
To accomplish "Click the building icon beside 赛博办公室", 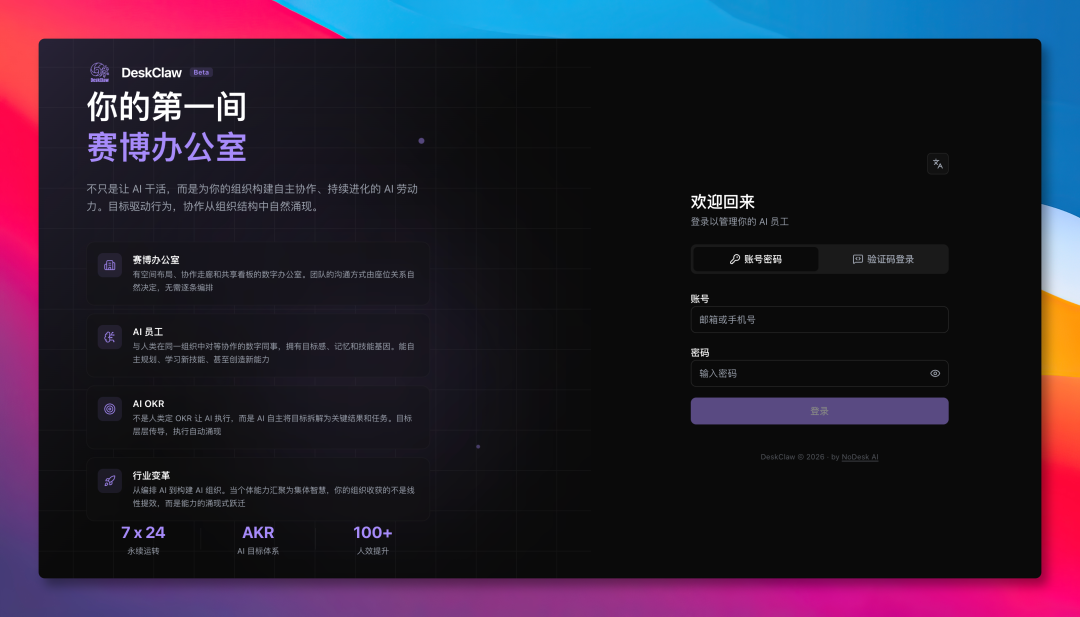I will 109,266.
